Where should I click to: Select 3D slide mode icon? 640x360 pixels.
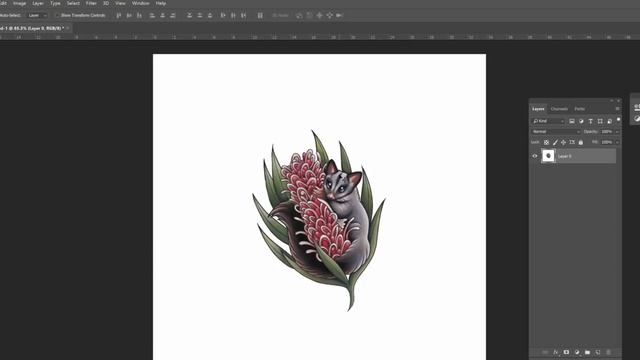click(x=329, y=16)
